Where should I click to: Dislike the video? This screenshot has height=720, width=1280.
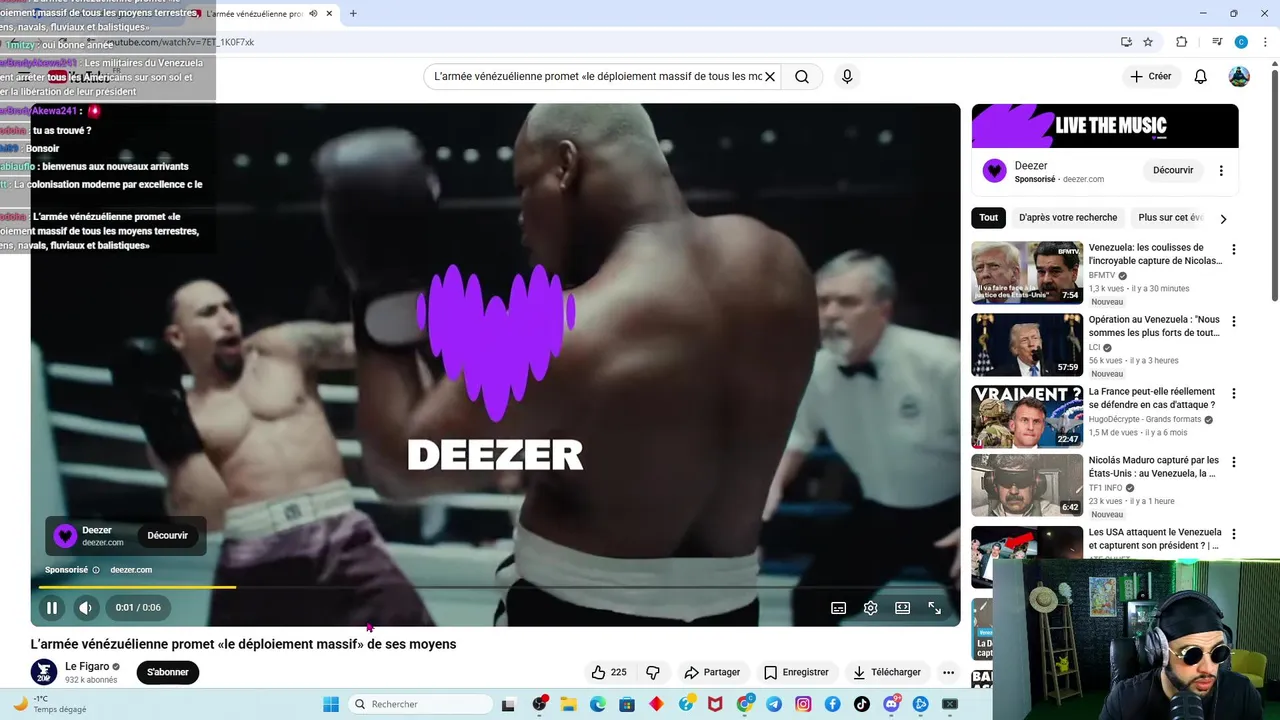click(x=653, y=672)
